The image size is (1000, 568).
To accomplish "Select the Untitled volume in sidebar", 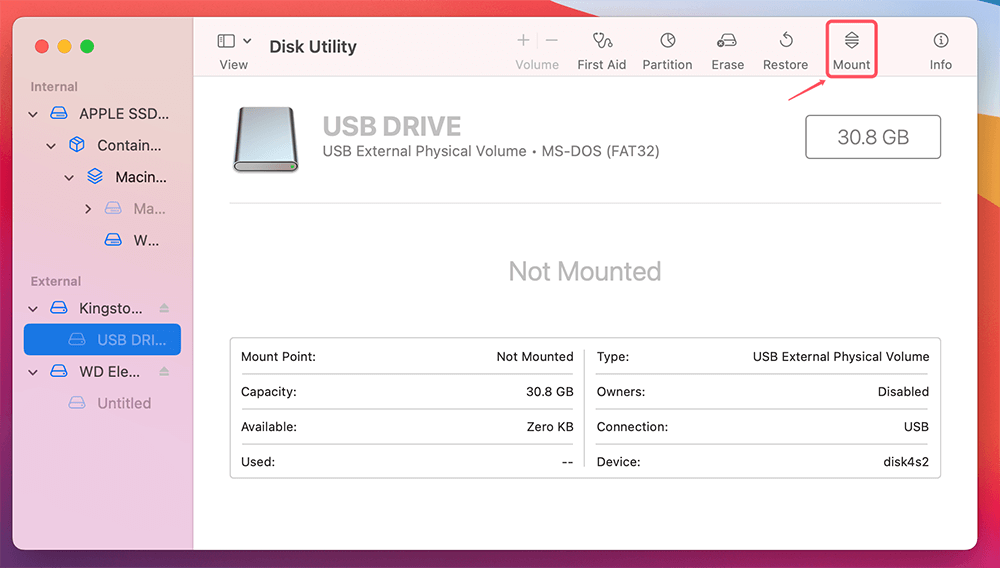I will [124, 403].
